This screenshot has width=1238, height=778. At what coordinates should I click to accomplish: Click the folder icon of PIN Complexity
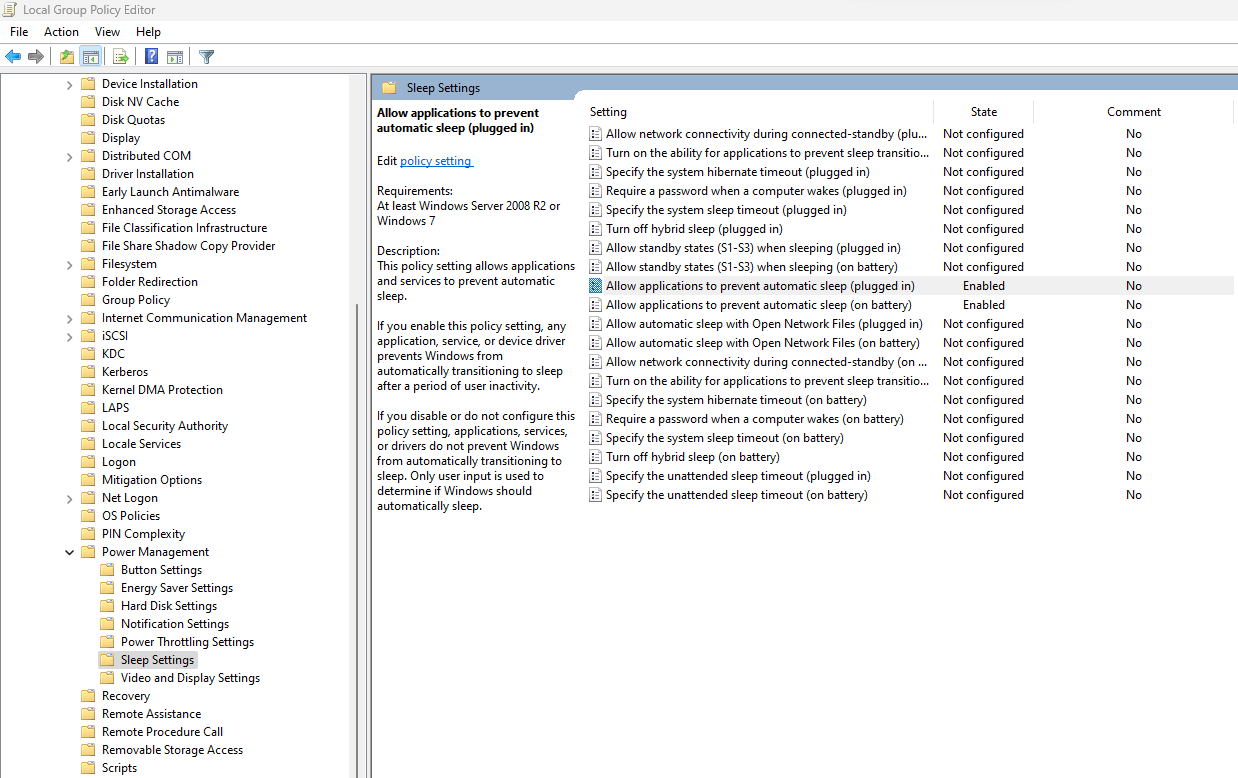(x=88, y=534)
